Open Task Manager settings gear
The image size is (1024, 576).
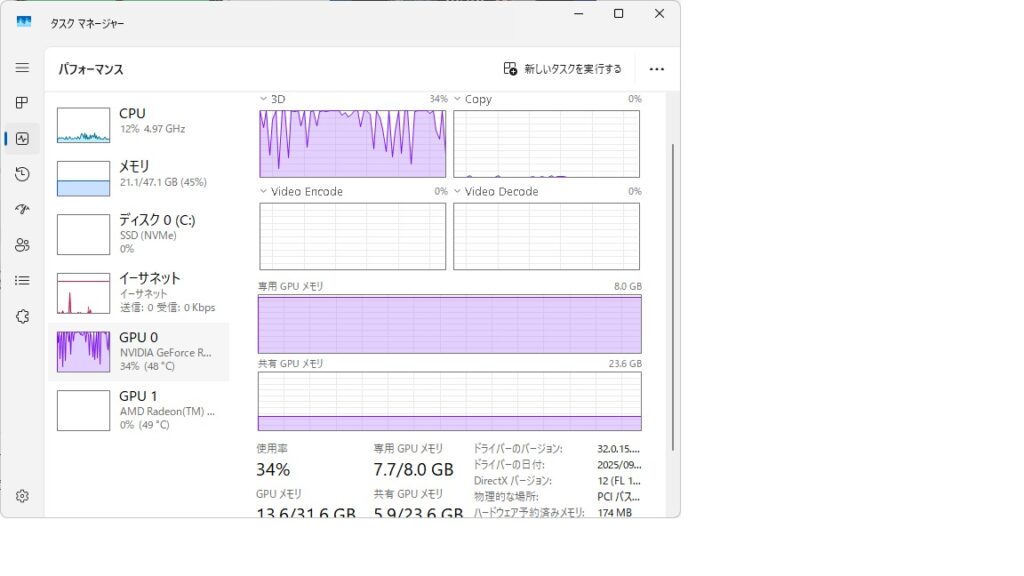coord(22,496)
